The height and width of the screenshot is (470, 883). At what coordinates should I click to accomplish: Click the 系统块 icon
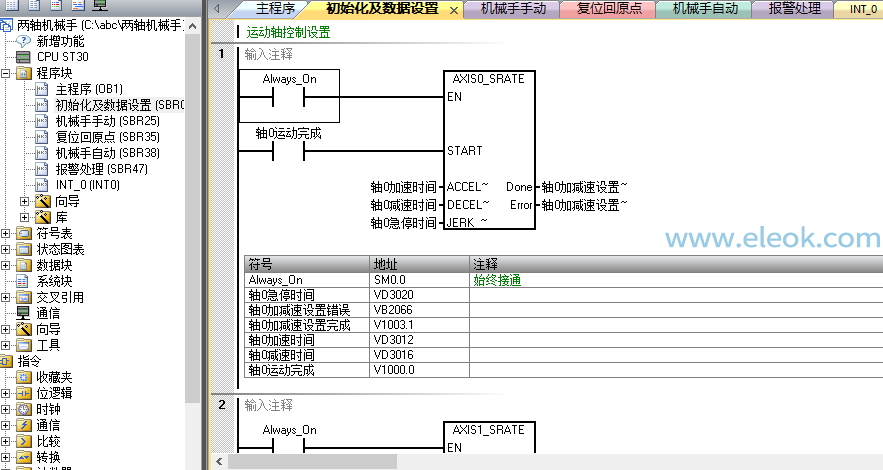tap(23, 281)
